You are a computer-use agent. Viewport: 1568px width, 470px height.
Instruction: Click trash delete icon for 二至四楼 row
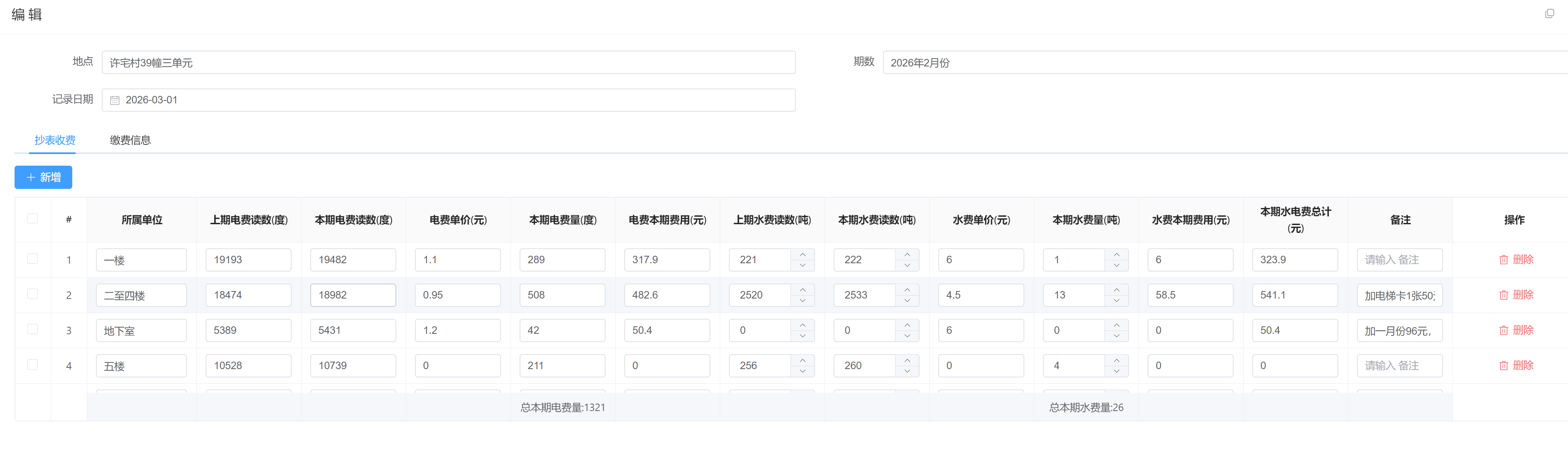tap(1503, 295)
